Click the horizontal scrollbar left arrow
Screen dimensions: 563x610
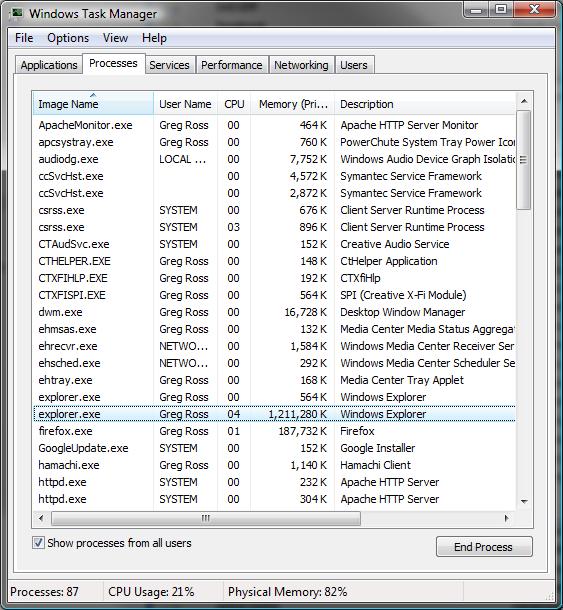pos(41,518)
